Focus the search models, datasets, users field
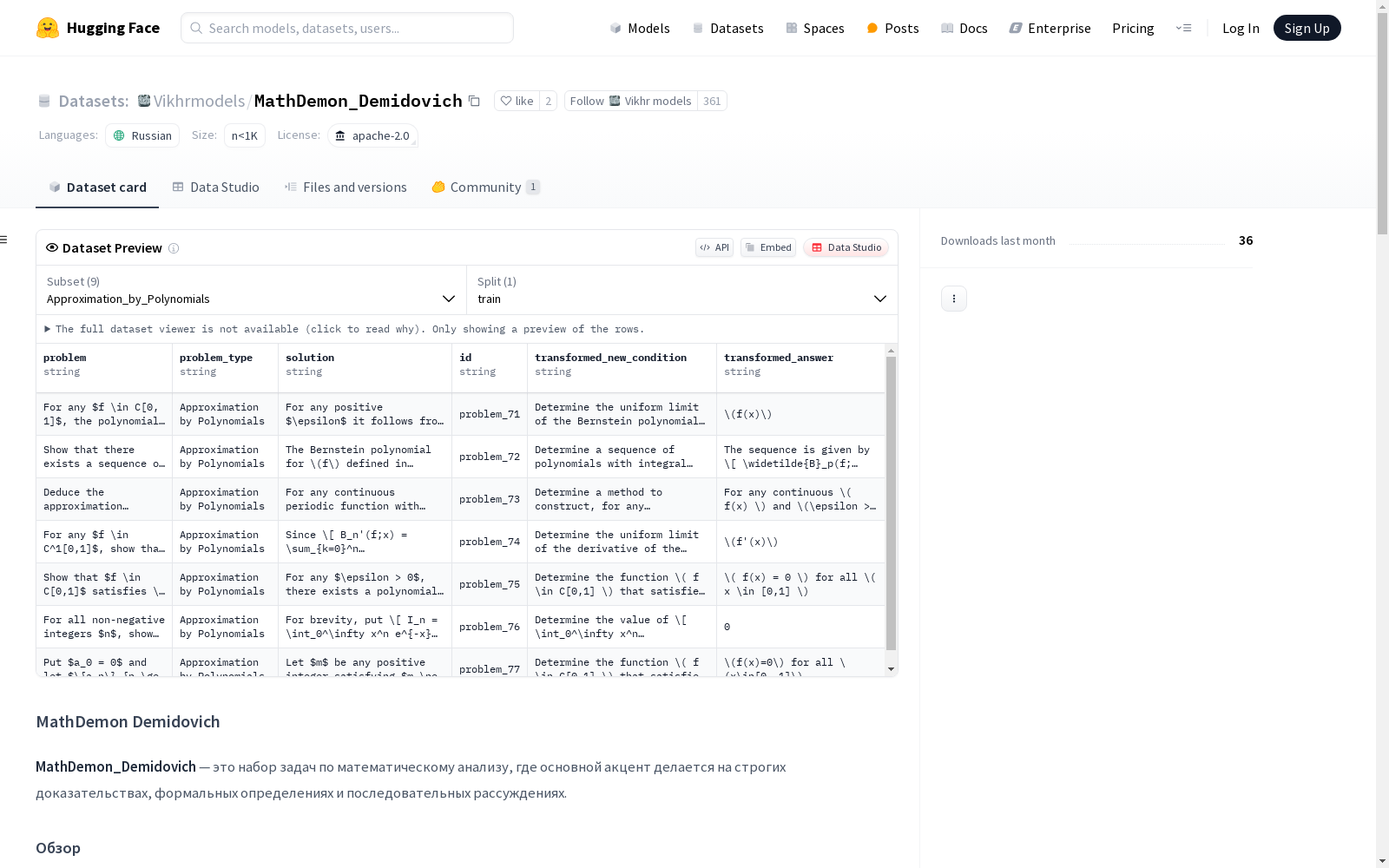This screenshot has width=1389, height=868. point(347,28)
